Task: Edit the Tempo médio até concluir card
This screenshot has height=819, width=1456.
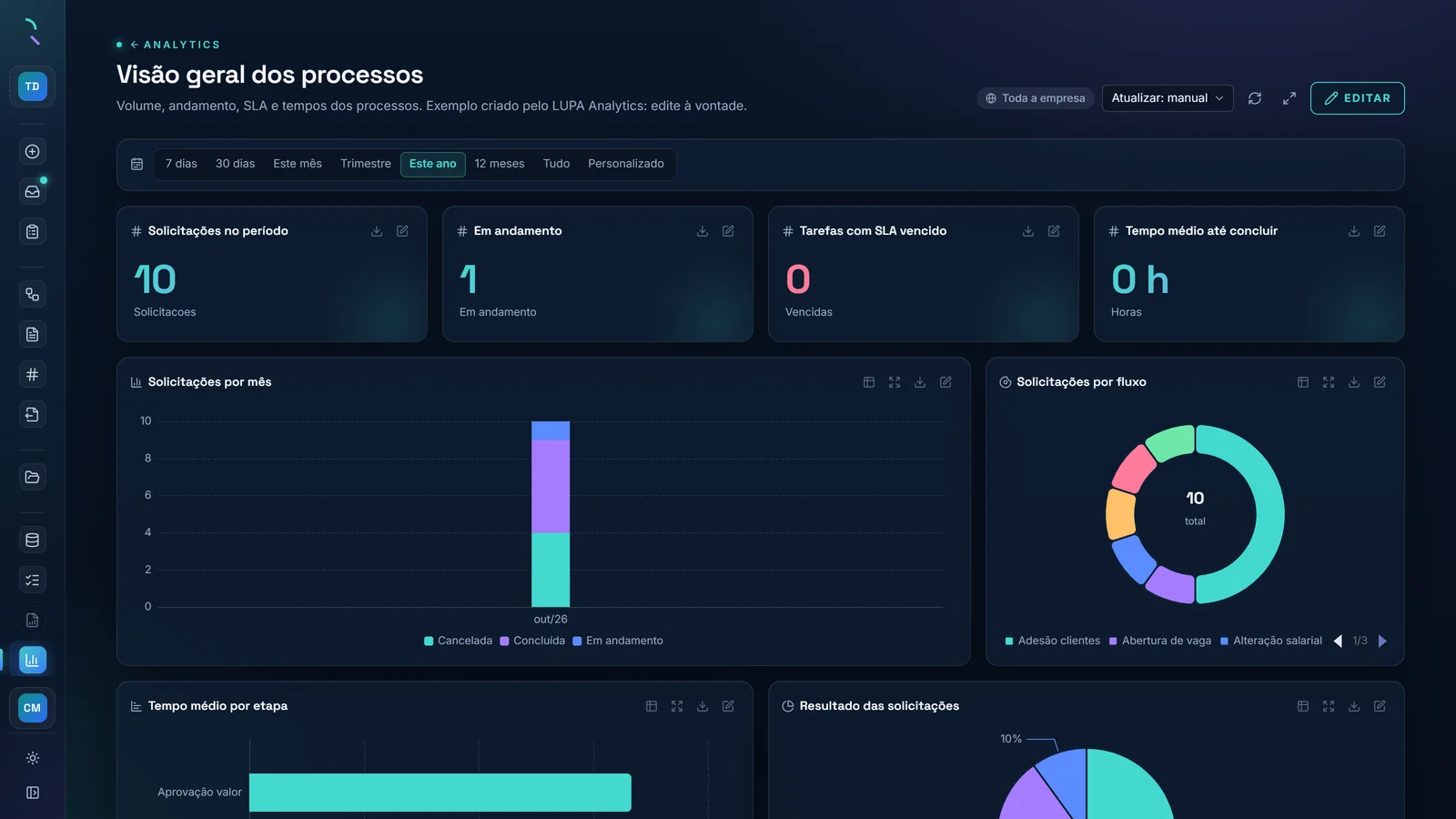Action: tap(1380, 231)
